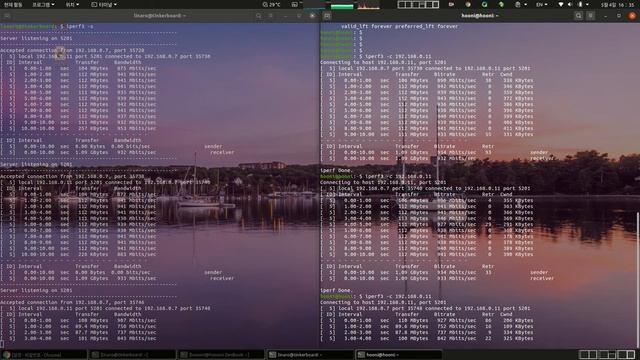Image resolution: width=640 pixels, height=360 pixels.
Task: Expand the linaro@tinkerboard window title dropdown
Action: (160, 16)
